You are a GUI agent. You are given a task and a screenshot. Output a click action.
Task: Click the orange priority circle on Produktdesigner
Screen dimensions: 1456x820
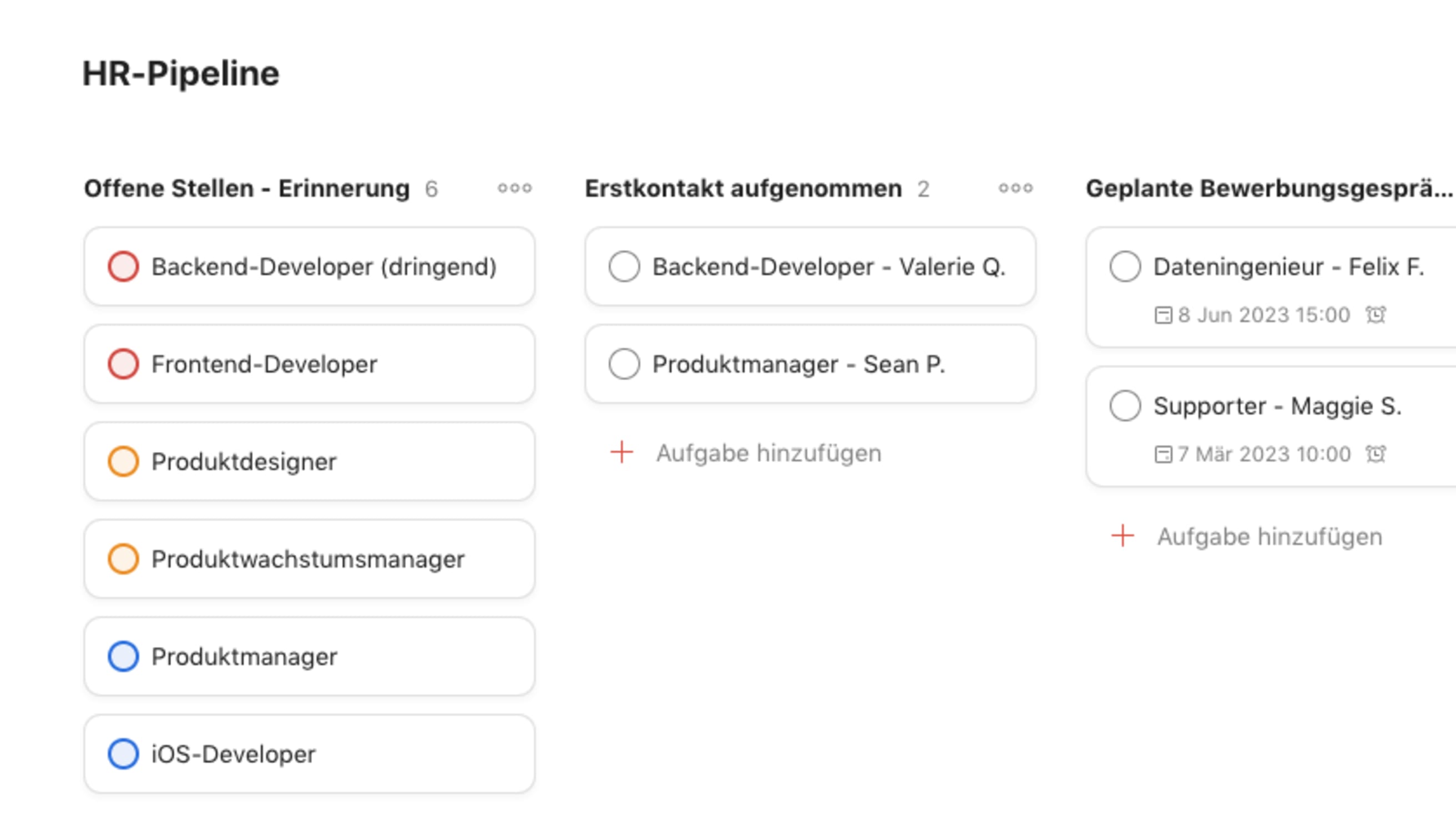pos(124,461)
